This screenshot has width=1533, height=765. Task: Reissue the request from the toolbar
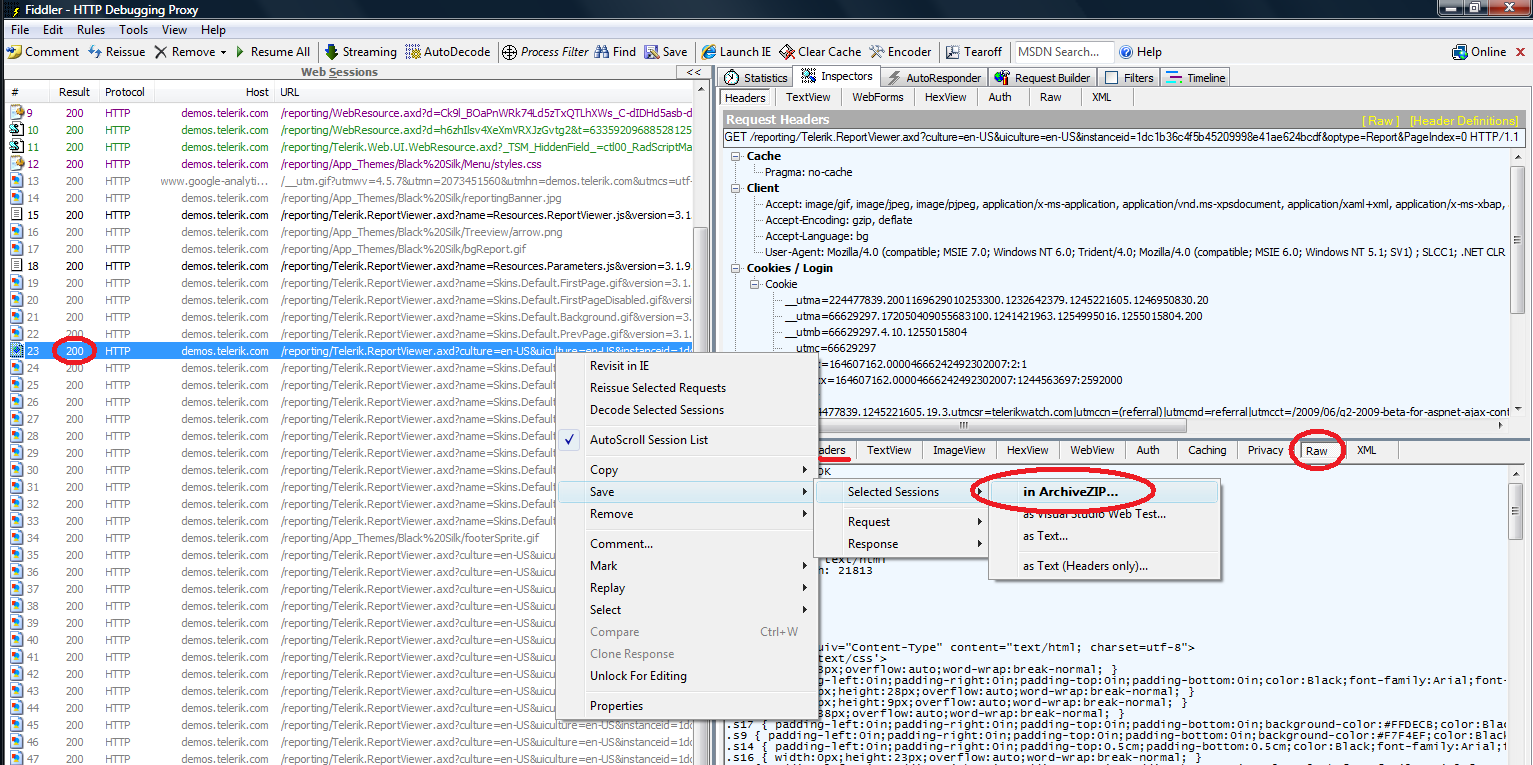(116, 52)
